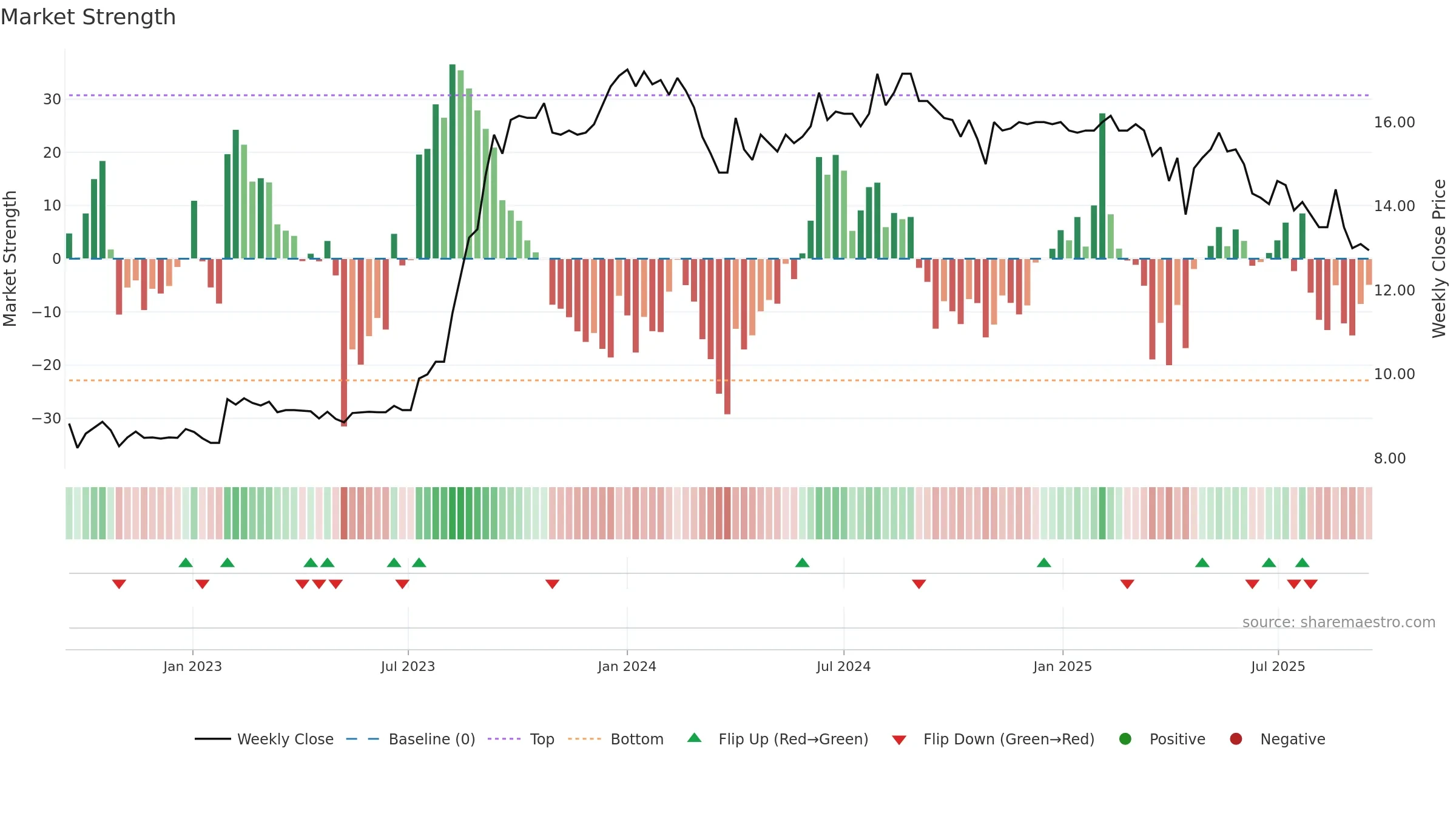1456x819 pixels.
Task: Click the 8.00 price axis tick
Action: [1389, 459]
